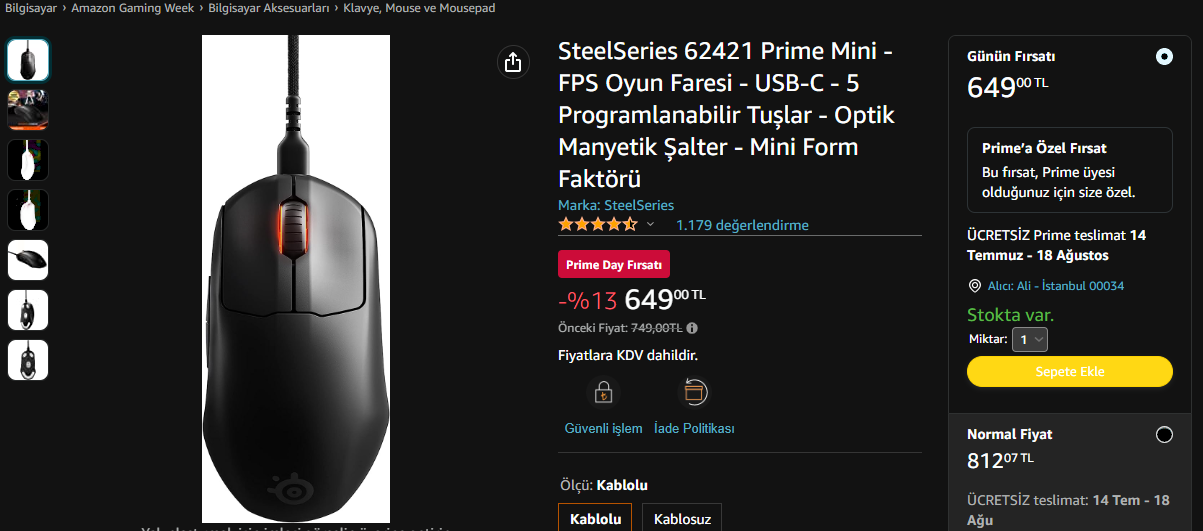Go to the Amazon Gaming Week breadcrumb
Image resolution: width=1203 pixels, height=531 pixels.
(133, 8)
